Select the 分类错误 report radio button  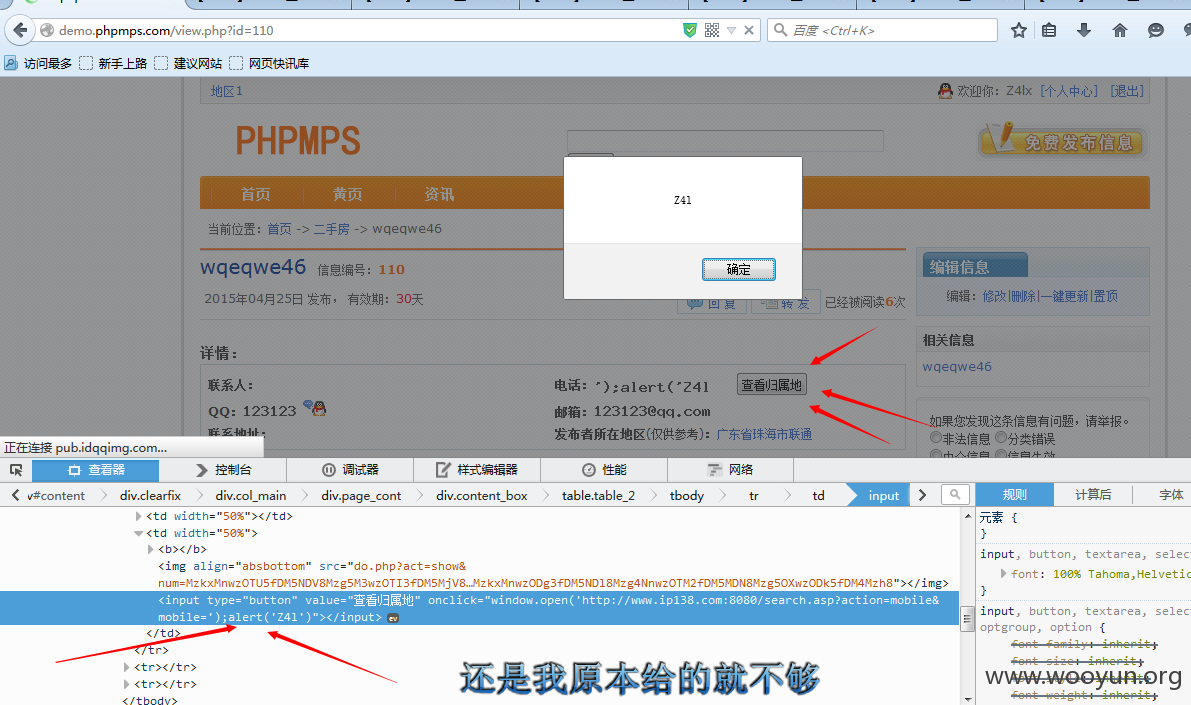point(1001,438)
